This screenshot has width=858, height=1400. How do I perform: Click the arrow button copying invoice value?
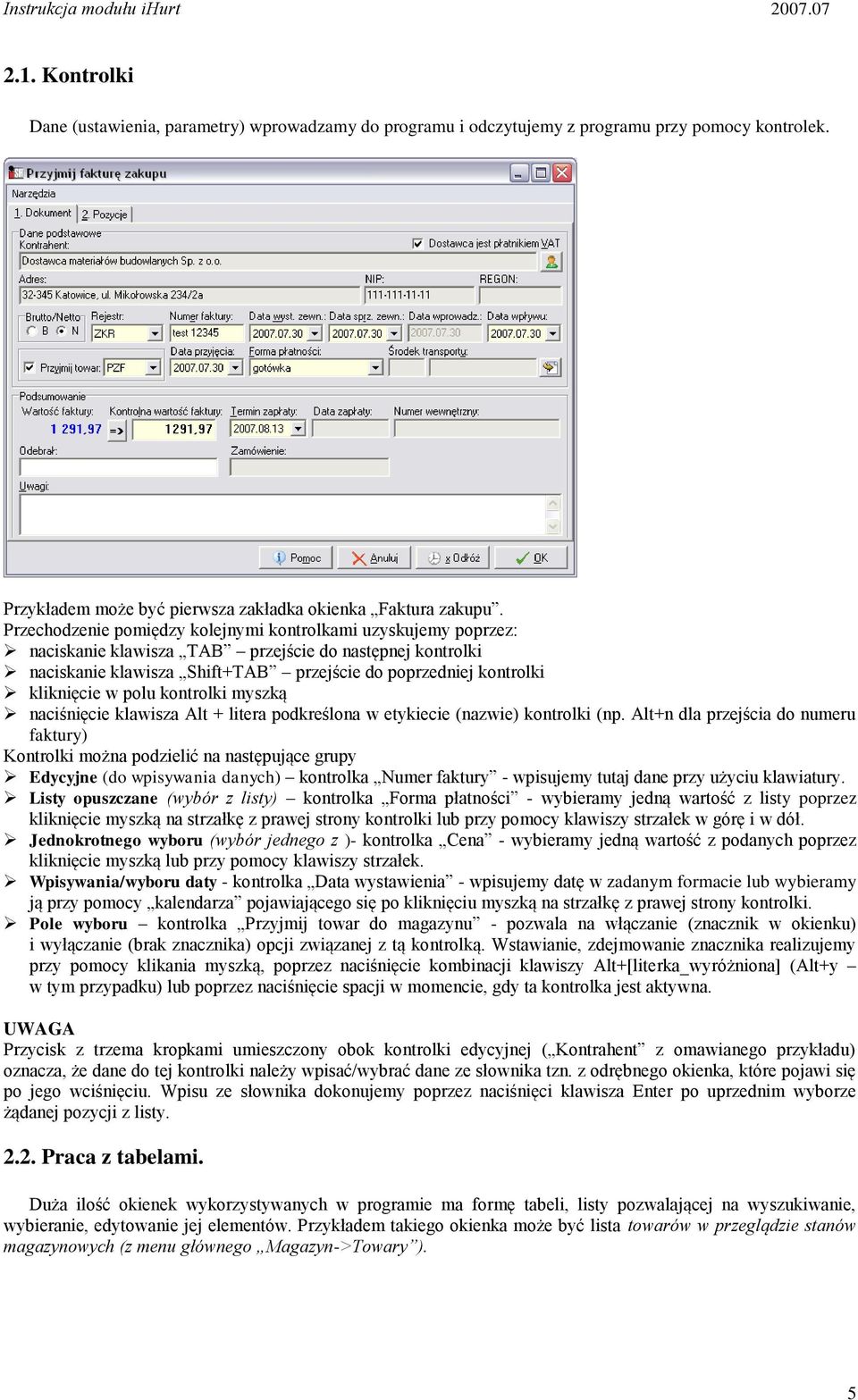point(117,431)
